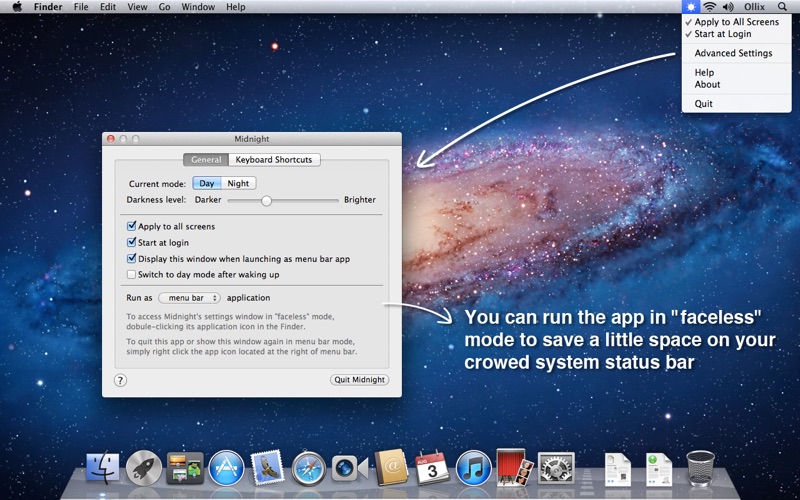Click the Quit Midnight button

tap(360, 380)
